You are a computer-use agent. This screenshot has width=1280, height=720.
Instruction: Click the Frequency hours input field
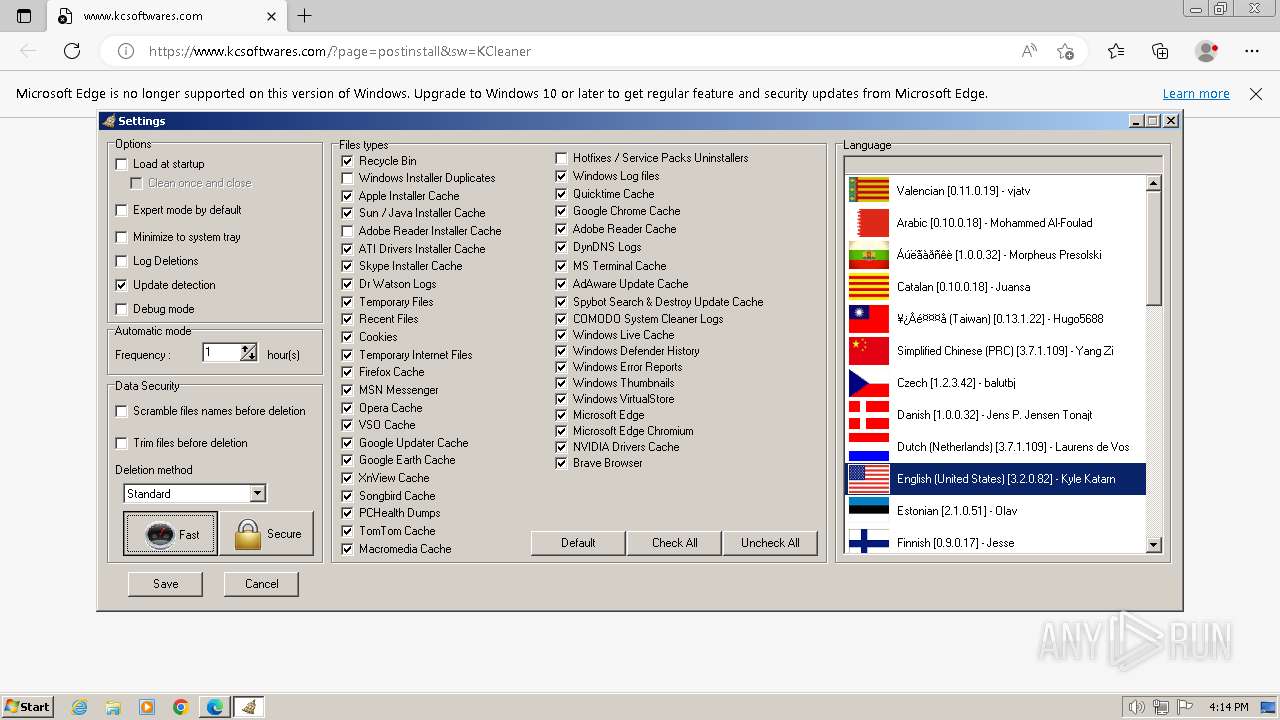tap(222, 352)
